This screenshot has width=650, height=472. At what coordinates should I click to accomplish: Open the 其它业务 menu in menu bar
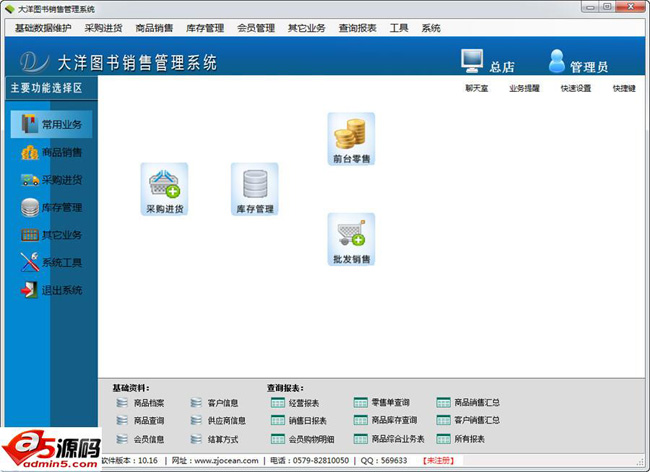[307, 28]
